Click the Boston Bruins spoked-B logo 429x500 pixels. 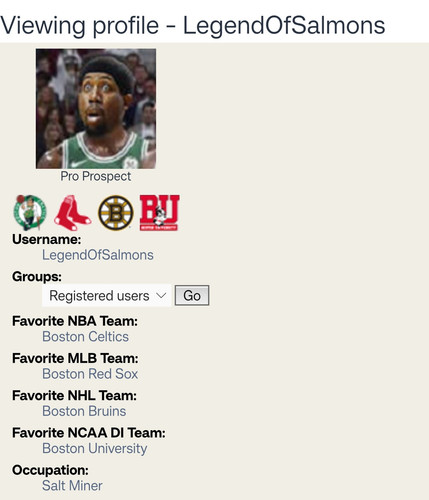[x=116, y=213]
